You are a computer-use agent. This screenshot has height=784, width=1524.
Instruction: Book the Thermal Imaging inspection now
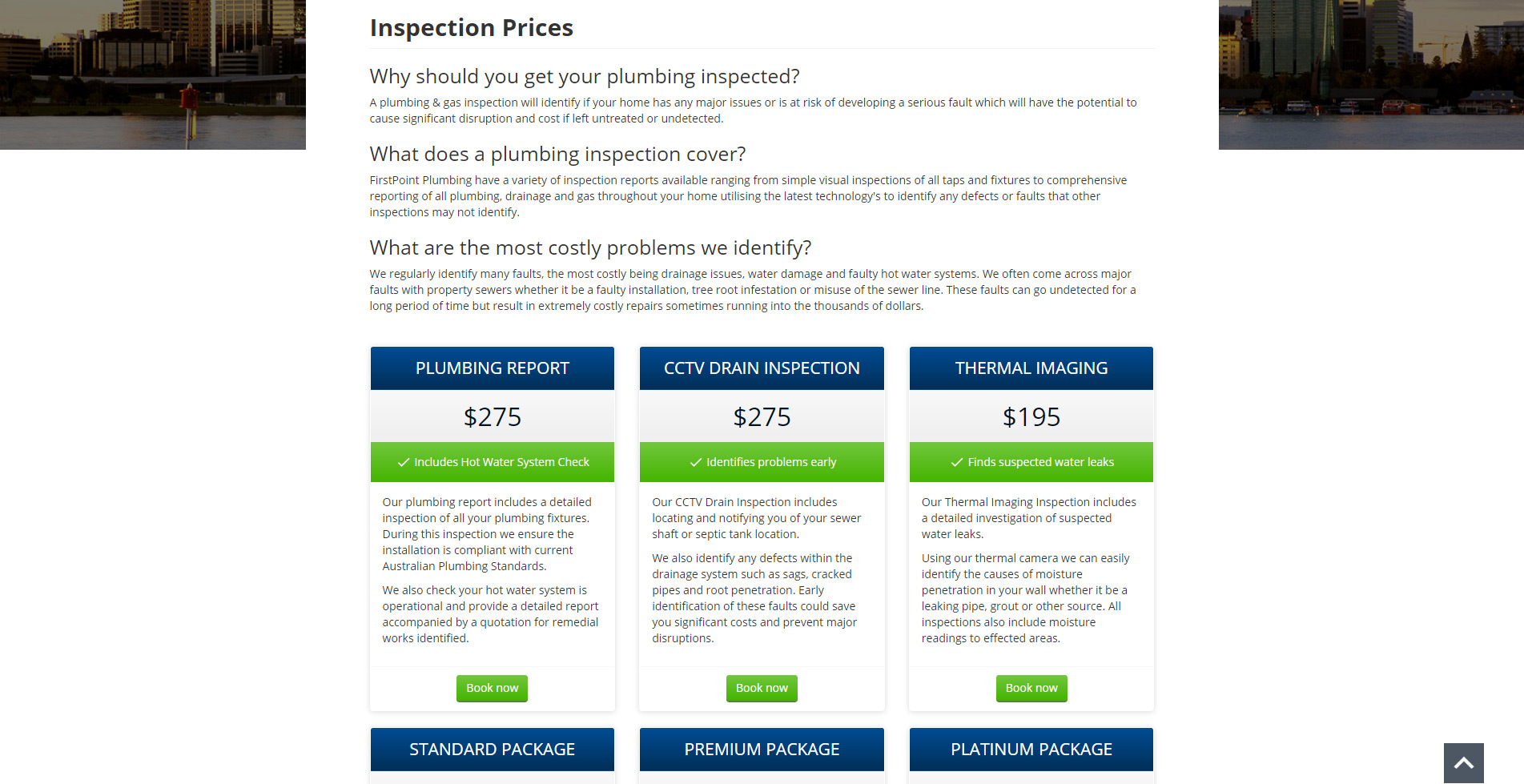pos(1031,689)
